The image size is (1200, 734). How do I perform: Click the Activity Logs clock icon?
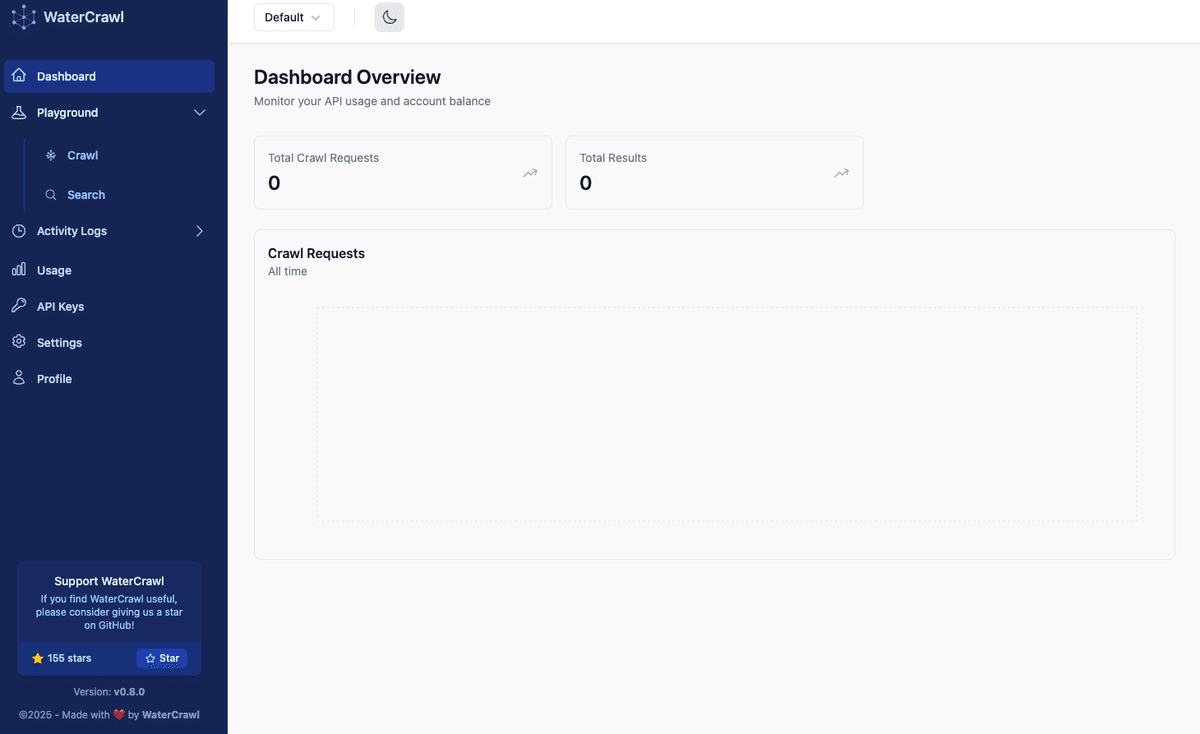tap(19, 231)
